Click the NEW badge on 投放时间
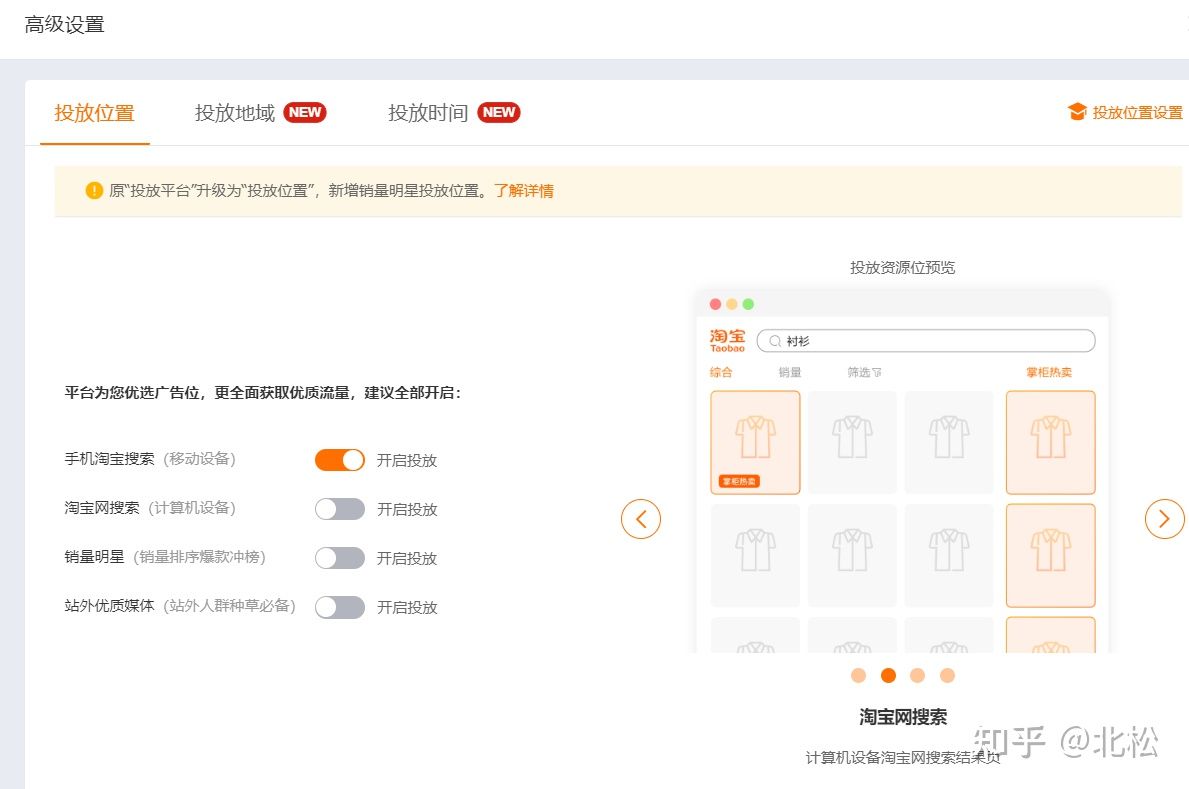1189x789 pixels. tap(499, 112)
